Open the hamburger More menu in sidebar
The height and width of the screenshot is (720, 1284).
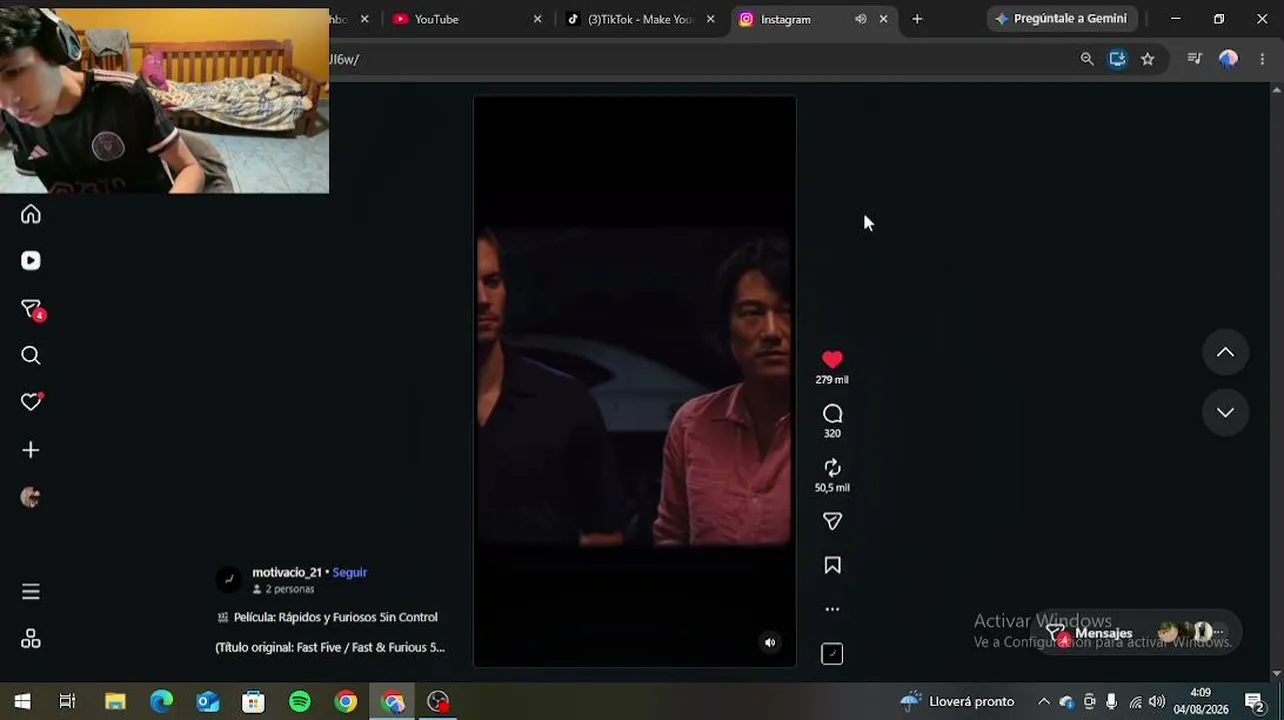tap(31, 592)
